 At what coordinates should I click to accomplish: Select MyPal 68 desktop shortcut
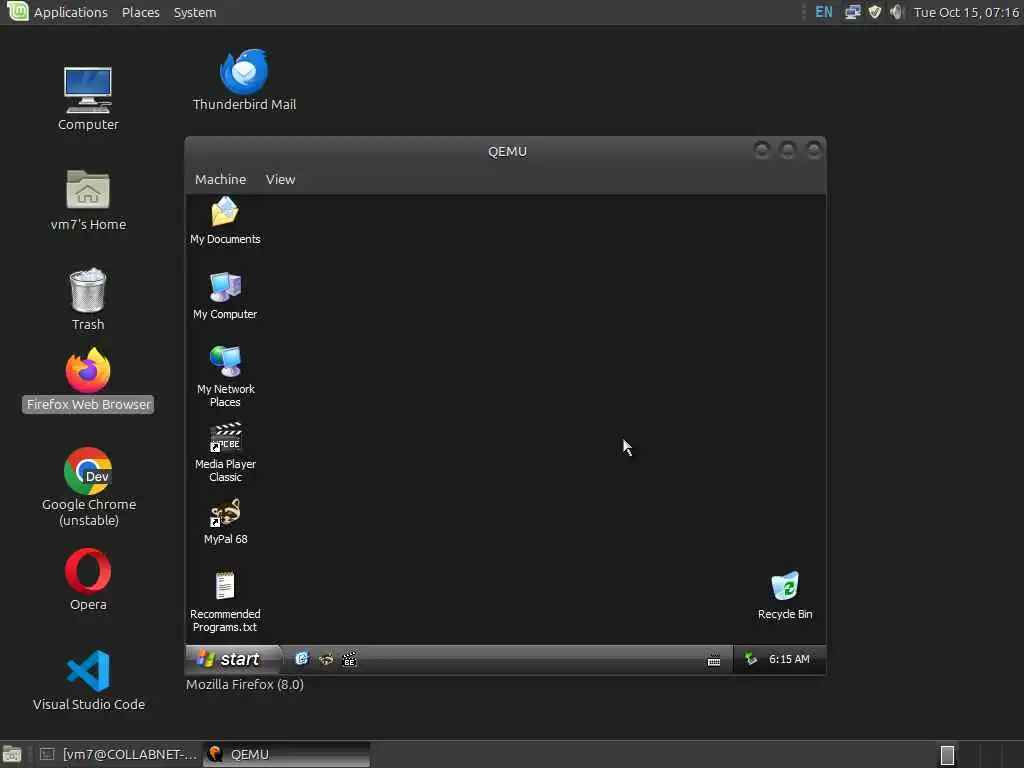(x=225, y=521)
